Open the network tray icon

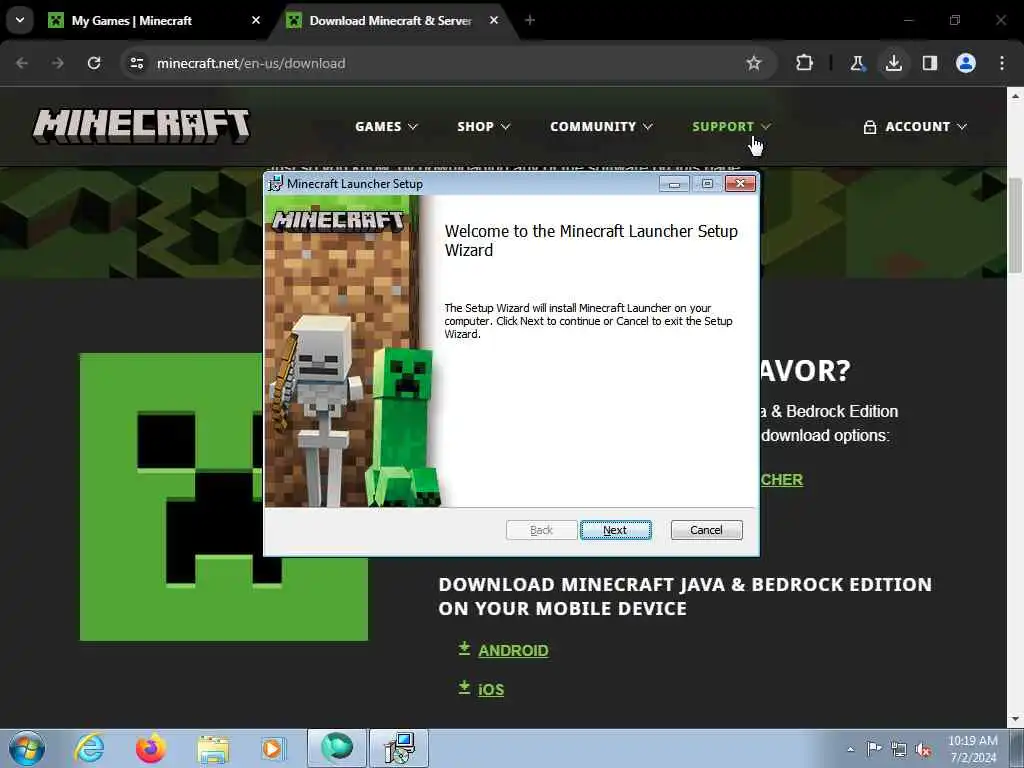coord(899,750)
